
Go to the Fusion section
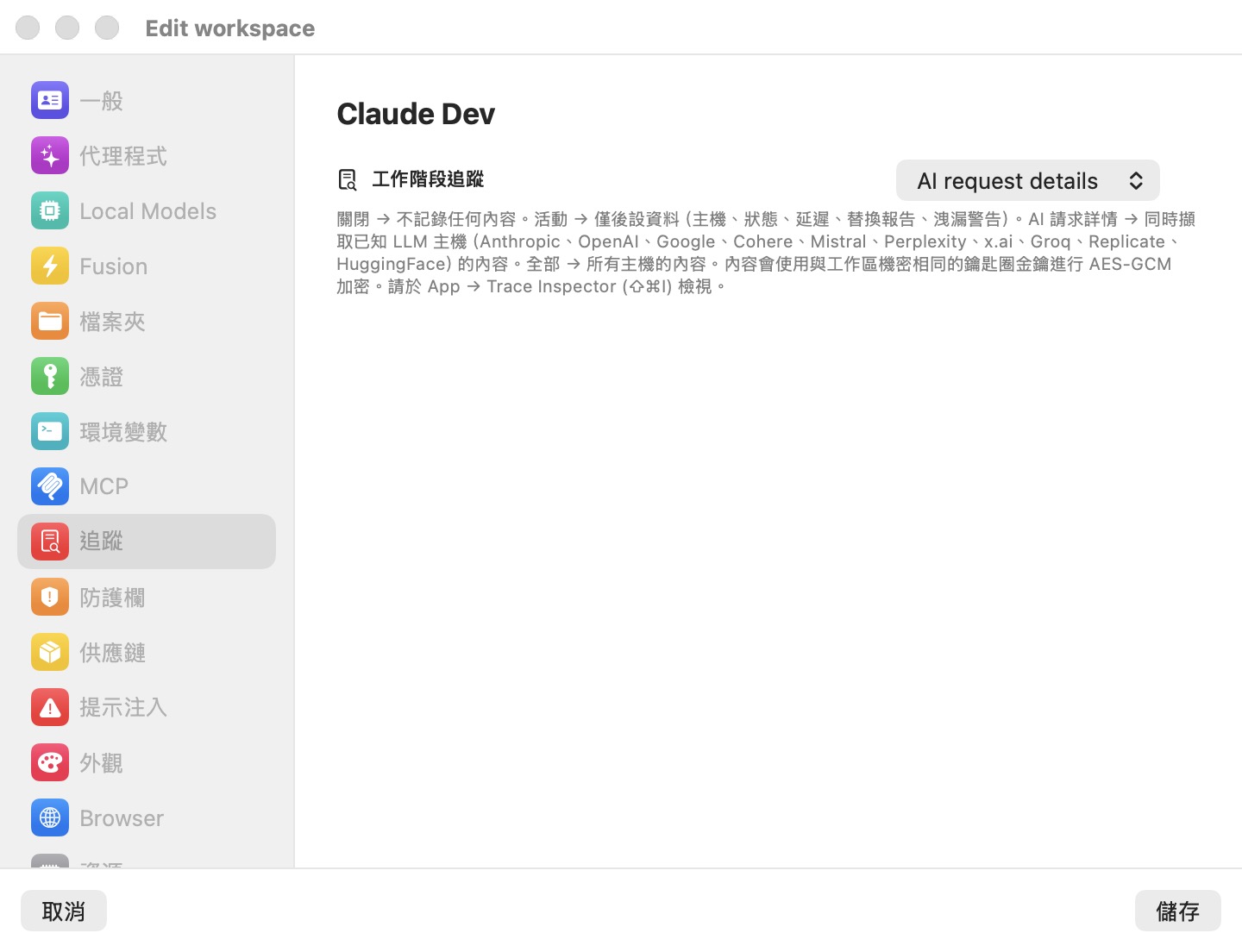147,266
